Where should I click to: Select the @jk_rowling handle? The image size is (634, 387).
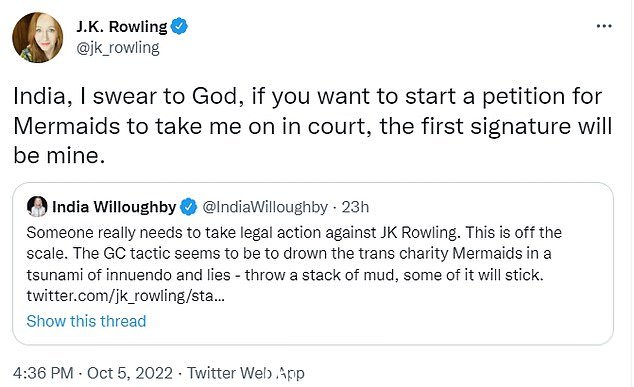click(118, 48)
